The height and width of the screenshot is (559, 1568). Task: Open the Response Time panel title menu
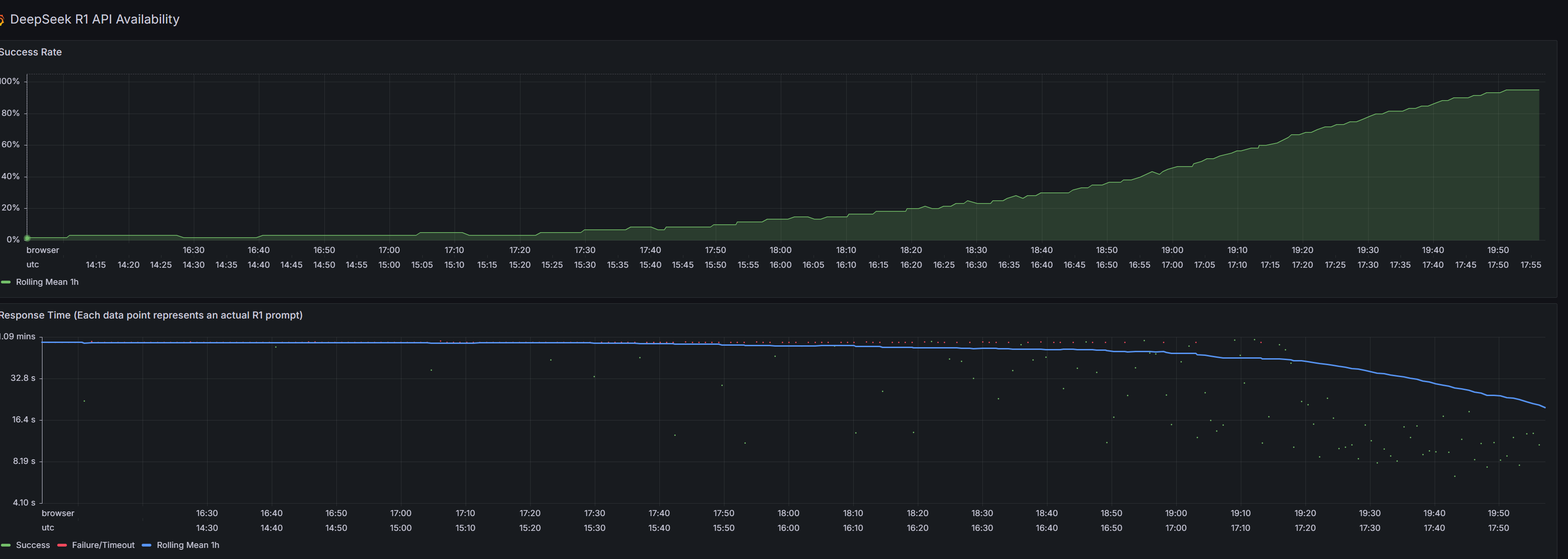151,315
